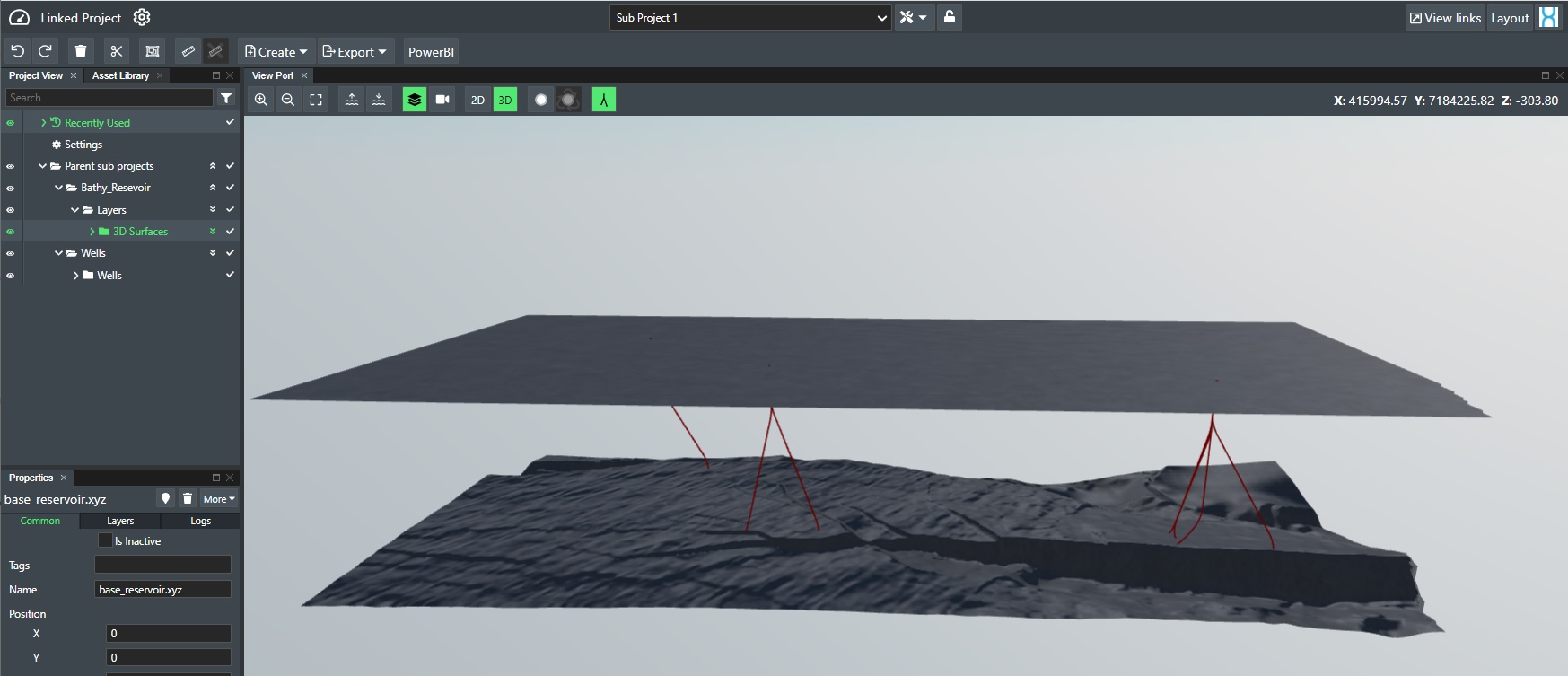
Task: Redo the last action
Action: (45, 51)
